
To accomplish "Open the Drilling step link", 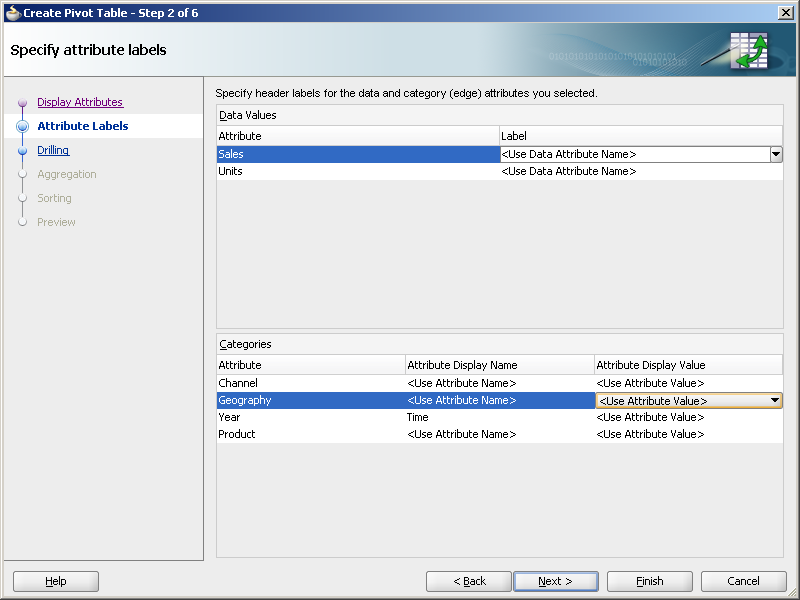I will [x=52, y=150].
